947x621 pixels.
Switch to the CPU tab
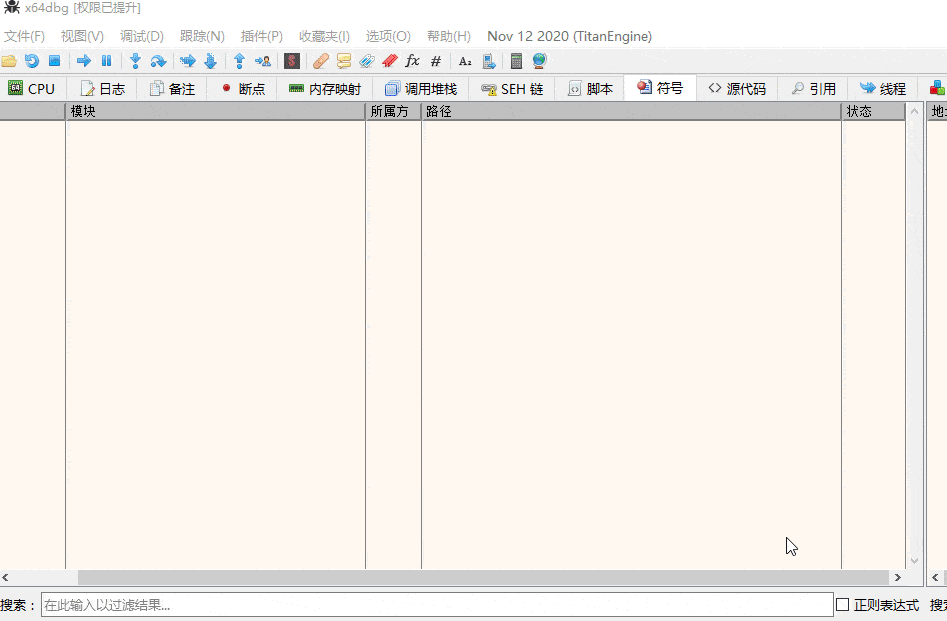point(32,89)
